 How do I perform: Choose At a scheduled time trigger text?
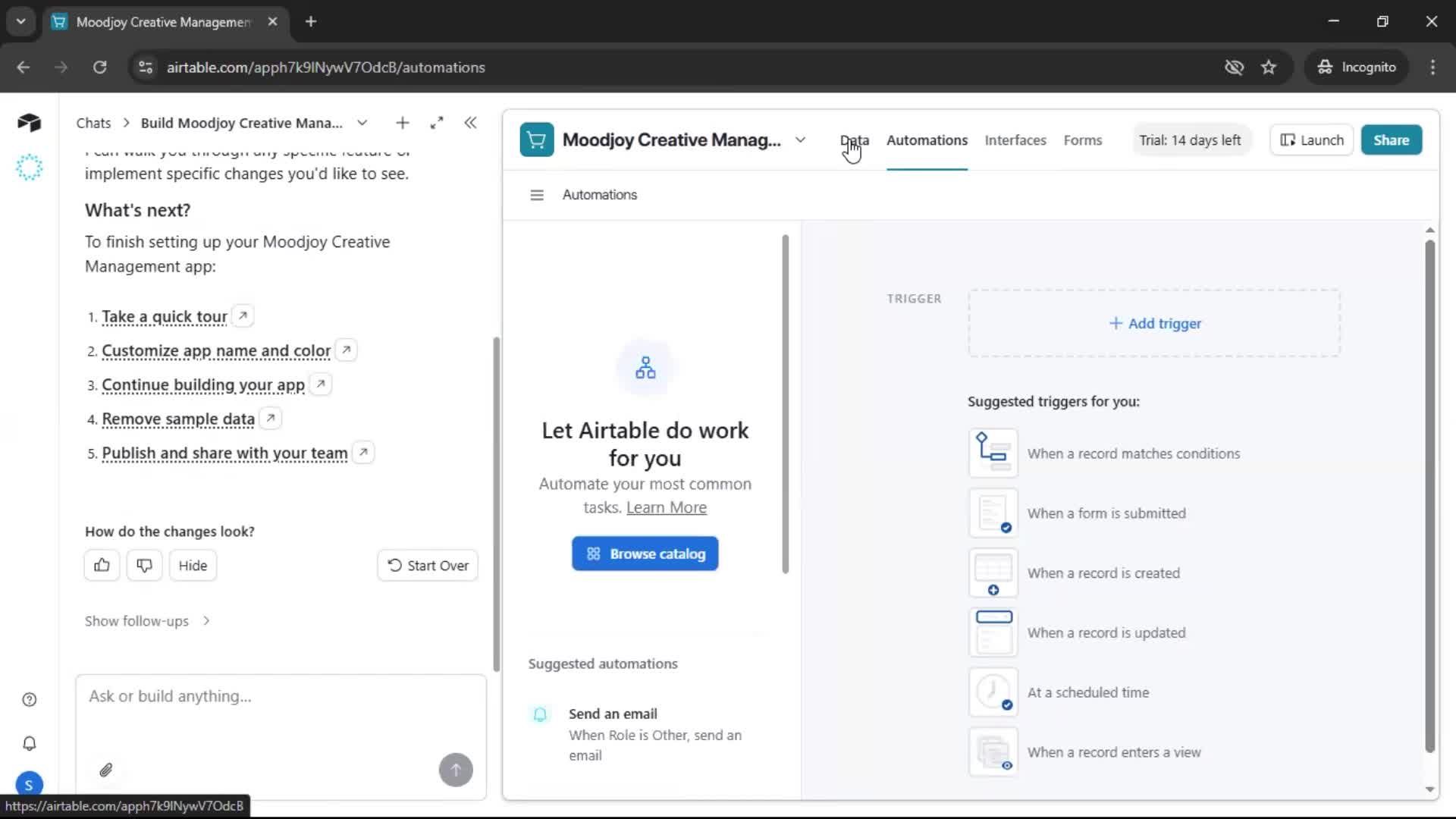coord(1087,692)
